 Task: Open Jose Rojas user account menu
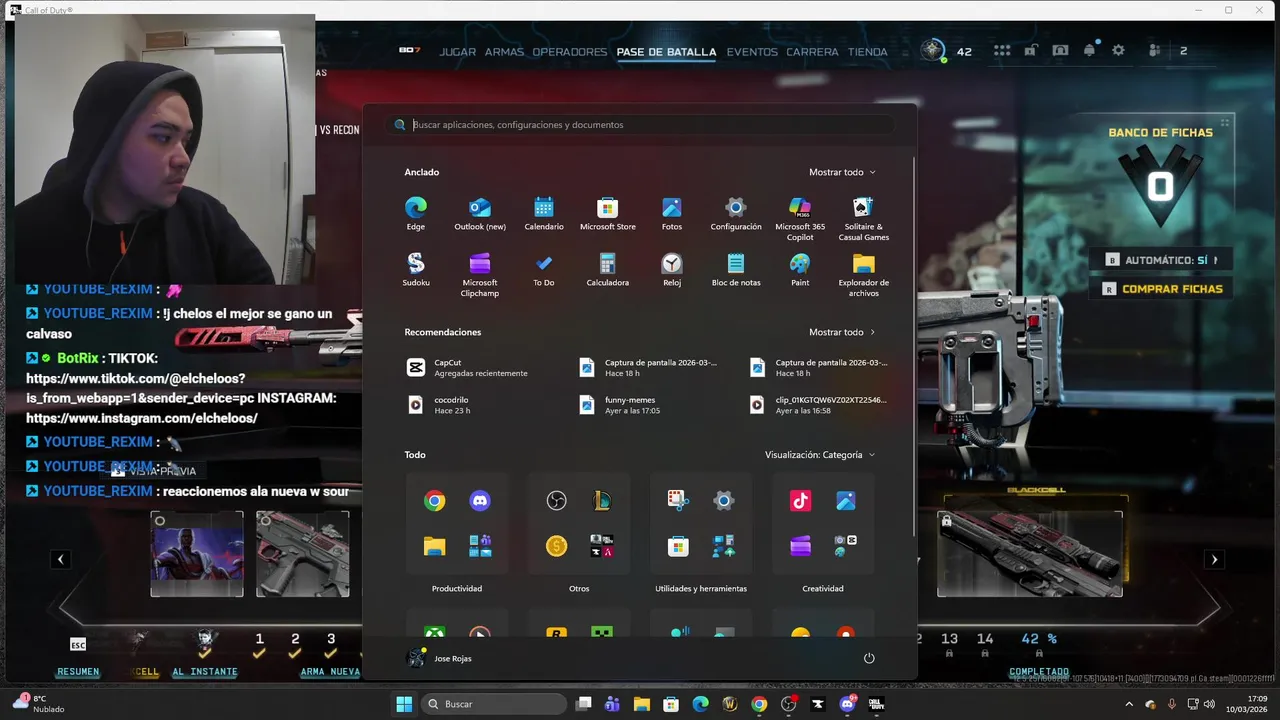[x=440, y=658]
